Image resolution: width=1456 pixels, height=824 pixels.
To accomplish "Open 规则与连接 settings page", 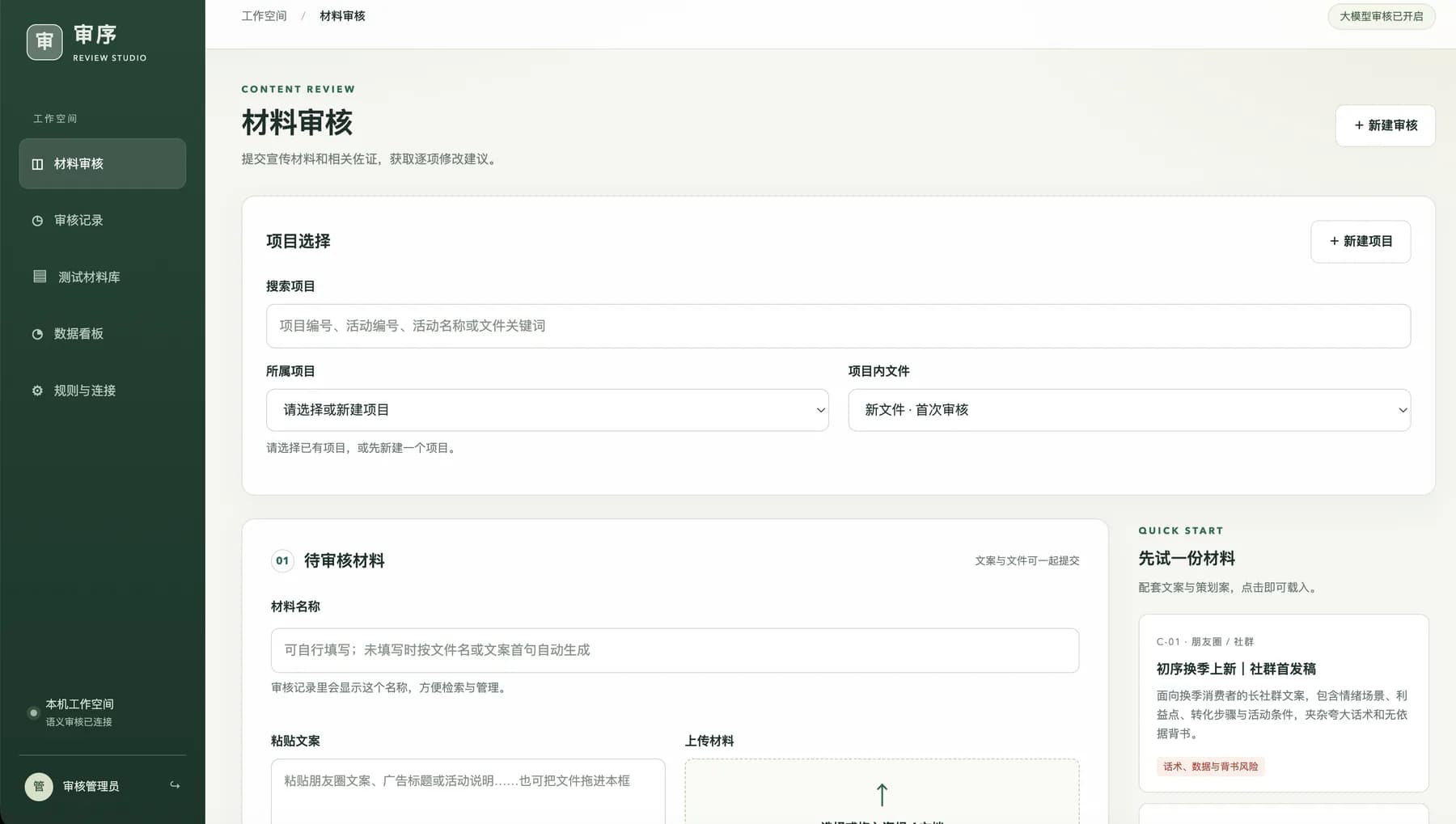I will [103, 391].
